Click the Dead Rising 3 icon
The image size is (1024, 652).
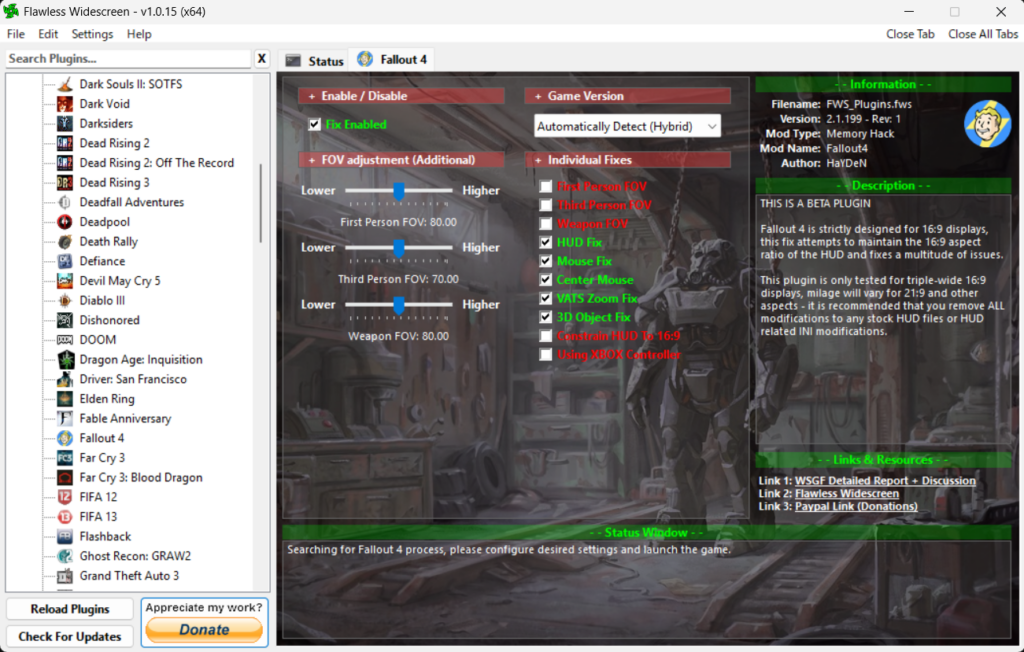(x=65, y=182)
